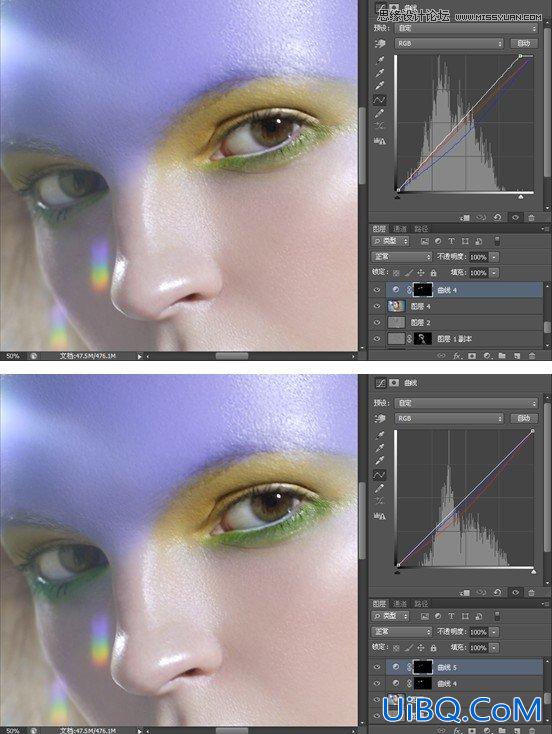Hide the 曲线 4 layer in bottom panel

click(x=377, y=683)
